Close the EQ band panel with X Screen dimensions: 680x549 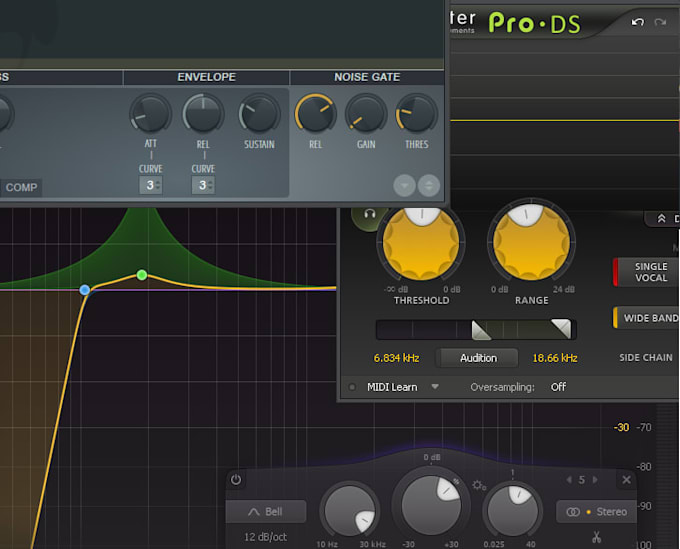[626, 480]
